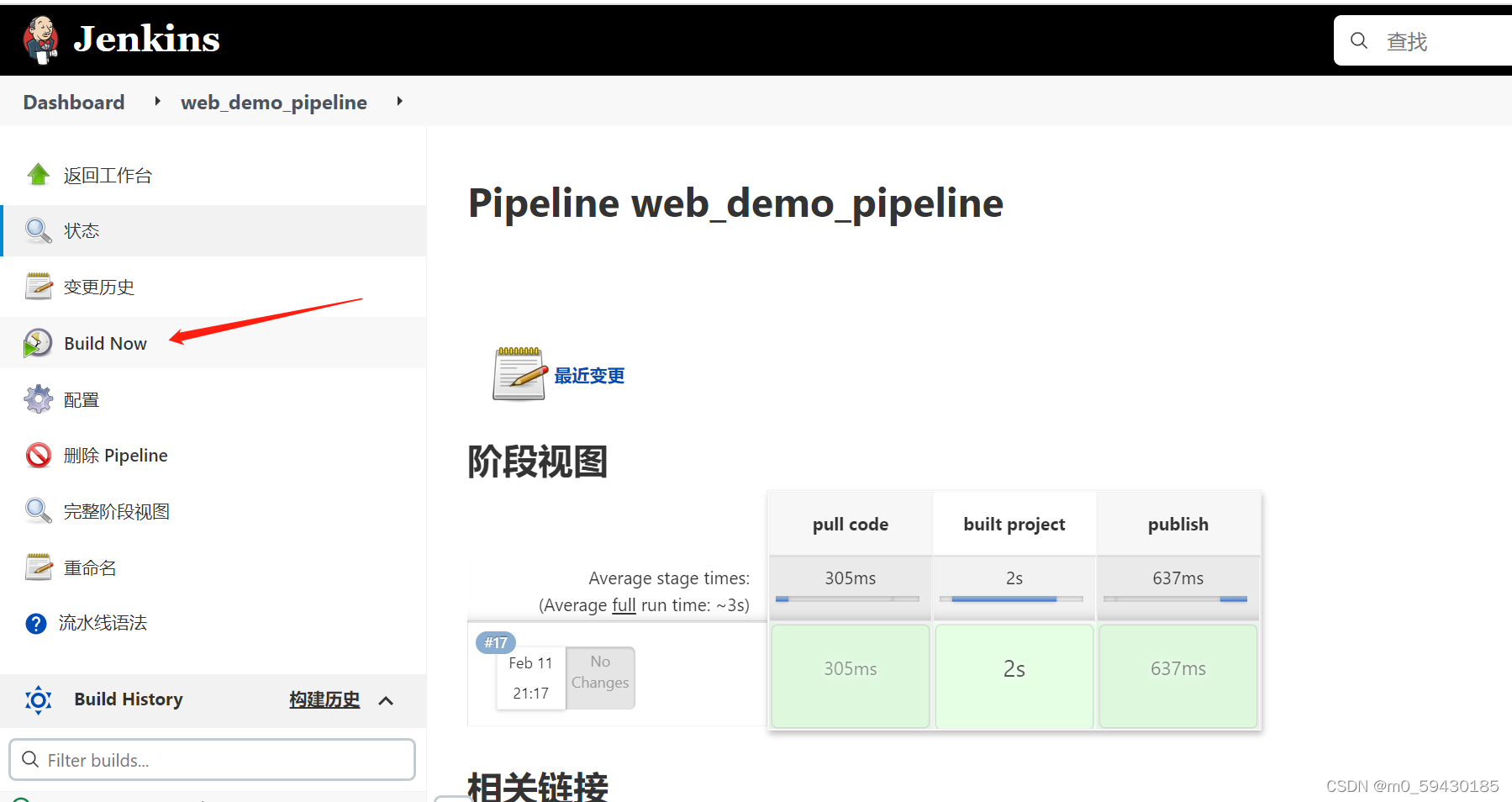Click the gear icon beside 配置
This screenshot has height=802, width=1512.
pos(38,399)
